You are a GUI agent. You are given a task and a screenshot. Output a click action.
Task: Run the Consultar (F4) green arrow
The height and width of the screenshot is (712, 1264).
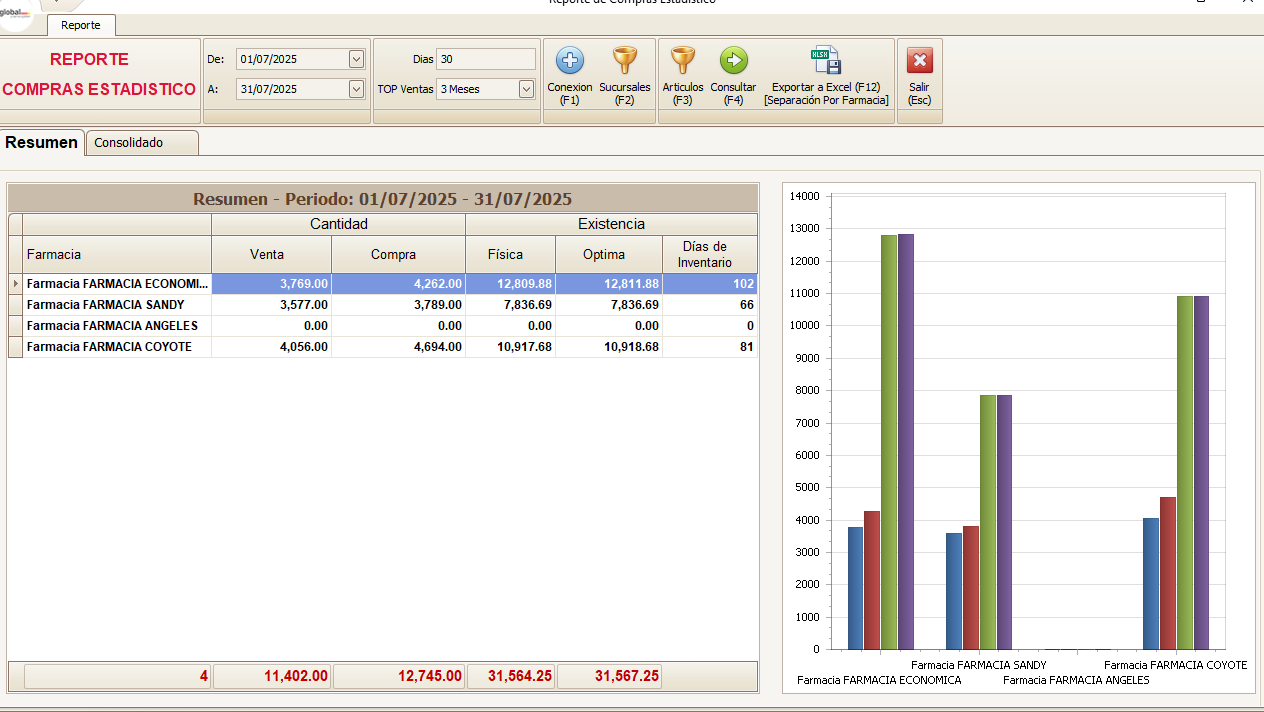[x=733, y=61]
